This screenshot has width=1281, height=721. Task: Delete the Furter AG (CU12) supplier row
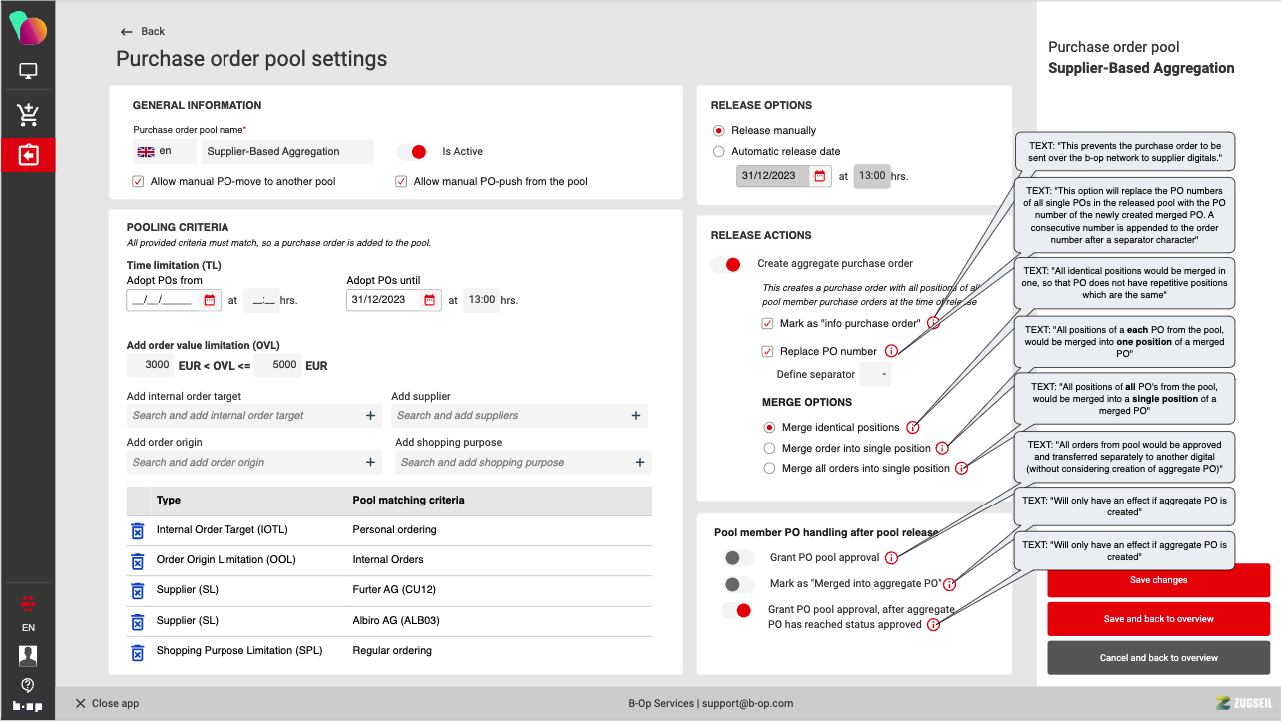tap(138, 590)
